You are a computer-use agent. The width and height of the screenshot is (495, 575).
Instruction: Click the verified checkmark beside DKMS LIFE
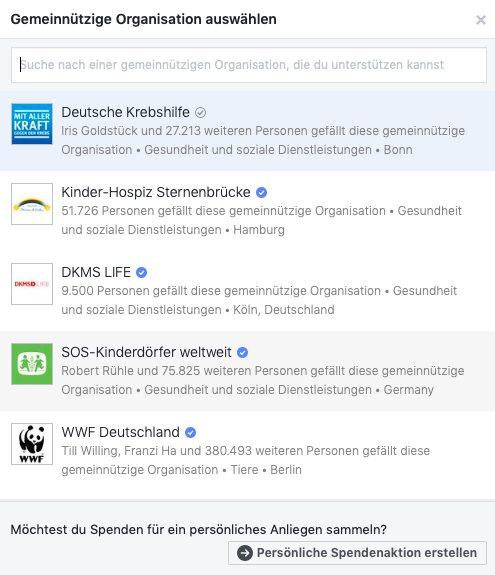[142, 272]
